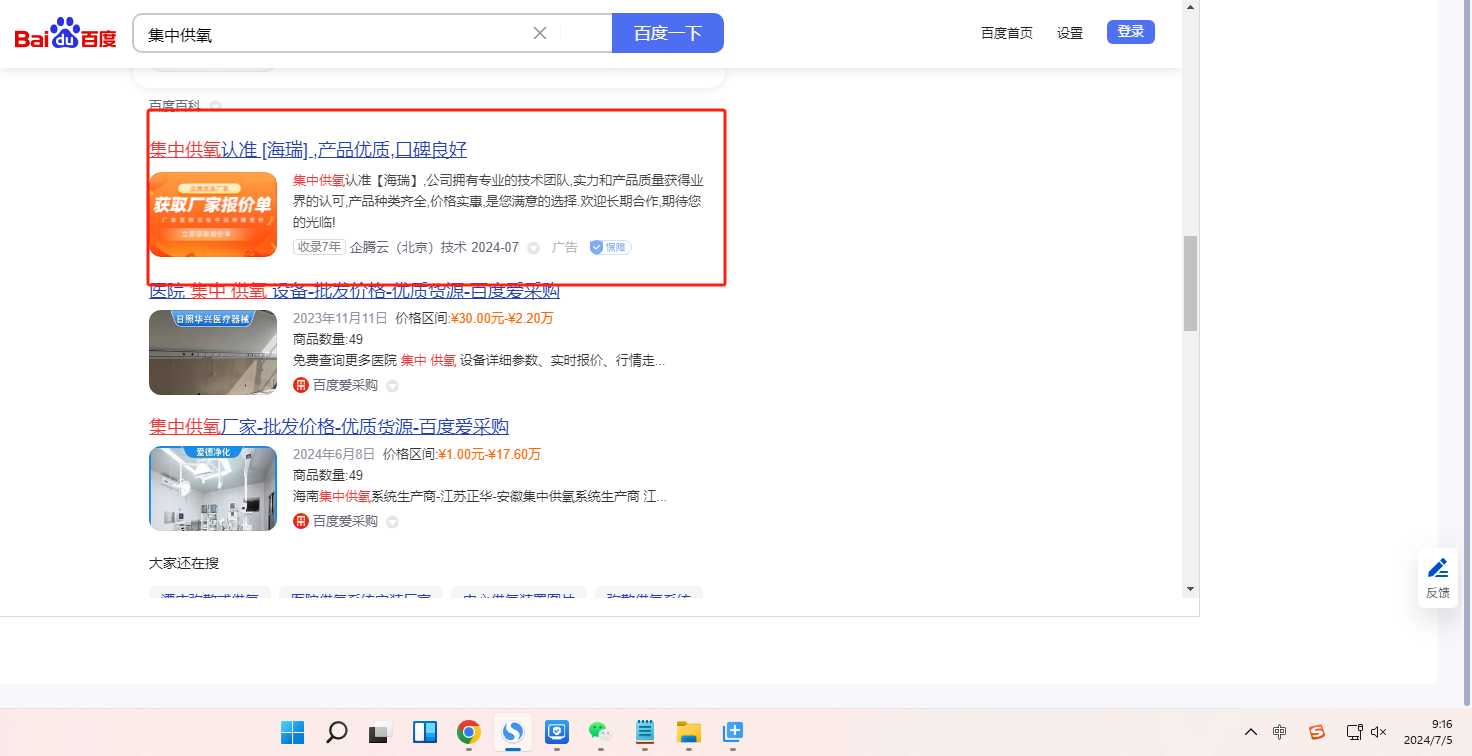Open the 集中供氧厂家-批发价格 result link
Image resolution: width=1472 pixels, height=756 pixels.
coord(329,427)
